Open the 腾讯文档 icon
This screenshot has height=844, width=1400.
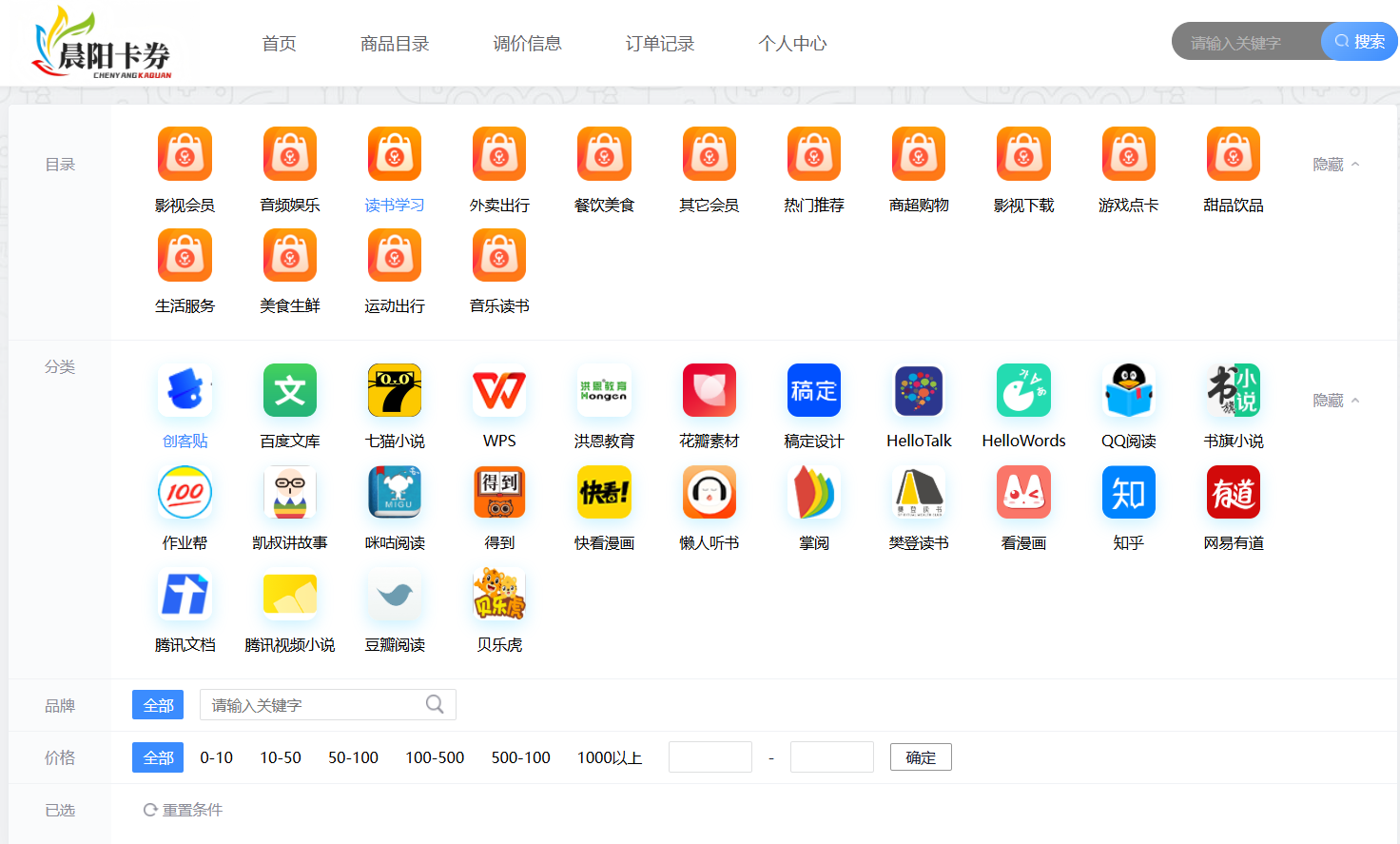185,595
